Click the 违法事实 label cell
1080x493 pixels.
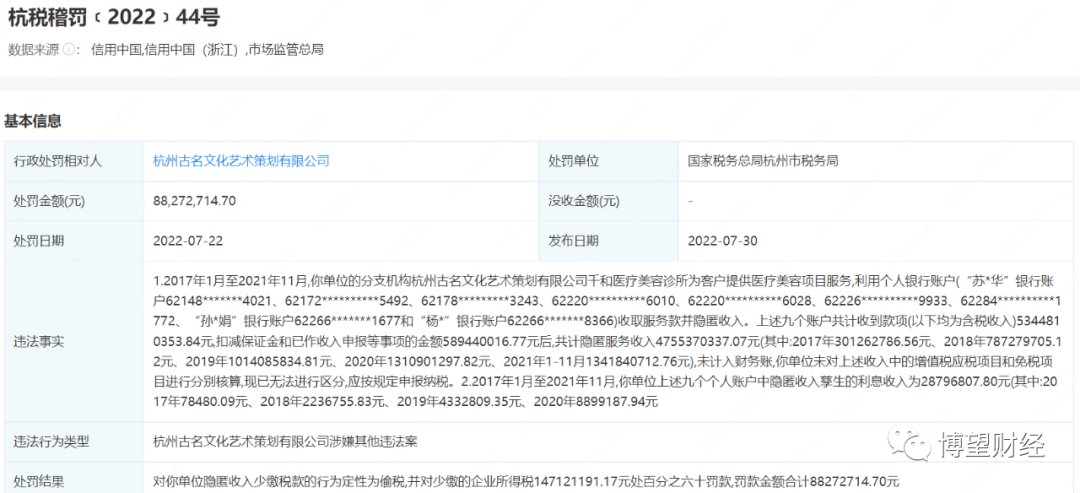point(74,342)
